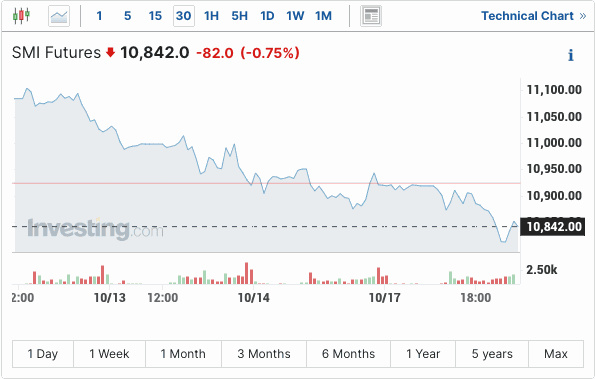Select the active 30 minute interval
The image size is (595, 379).
(x=184, y=16)
